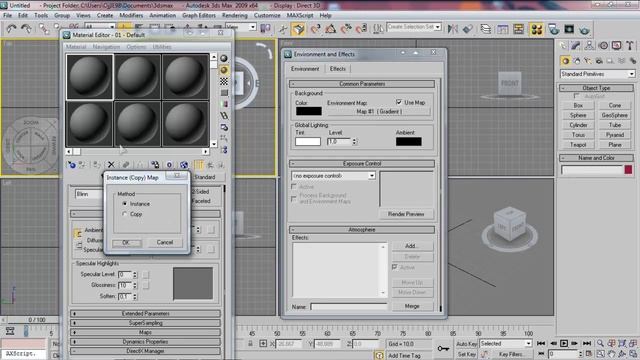640x360 pixels.
Task: Create a Teapot primitive button
Action: point(578,144)
